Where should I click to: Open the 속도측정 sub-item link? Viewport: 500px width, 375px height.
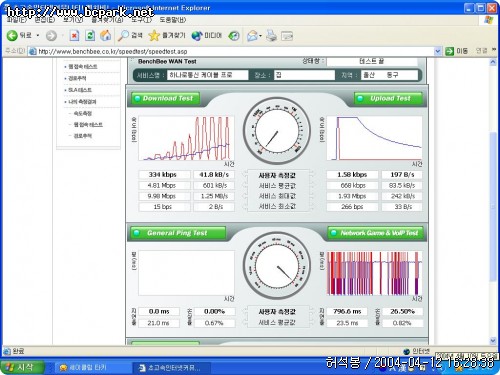tap(82, 113)
